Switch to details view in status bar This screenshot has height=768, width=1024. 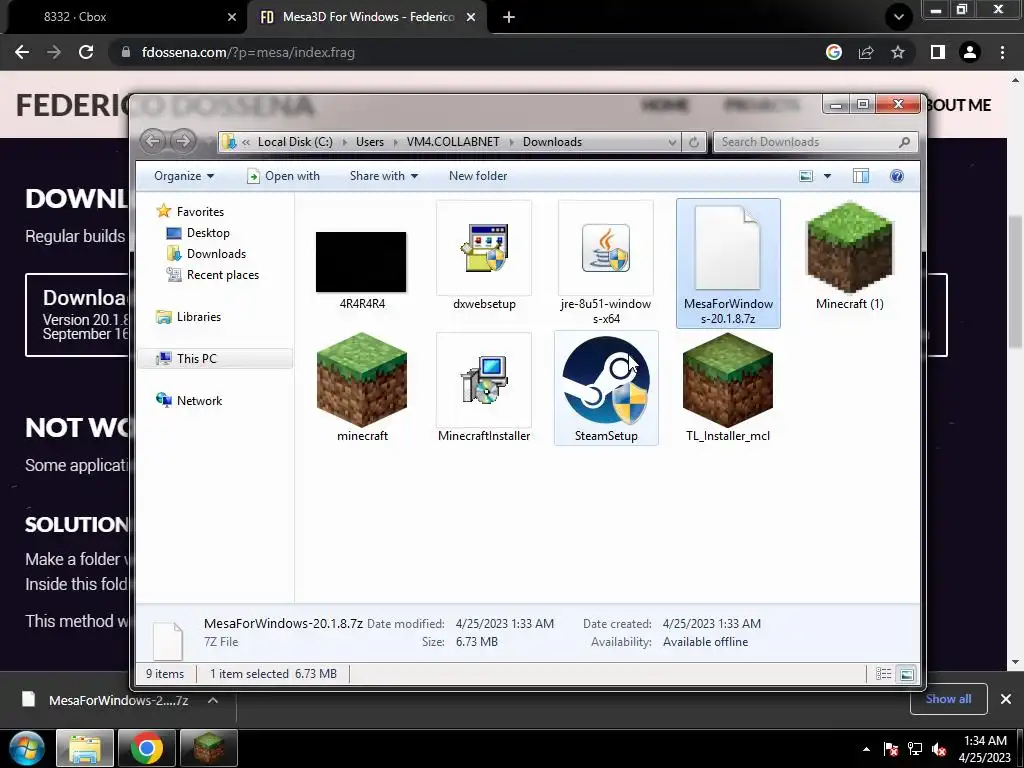pos(883,674)
